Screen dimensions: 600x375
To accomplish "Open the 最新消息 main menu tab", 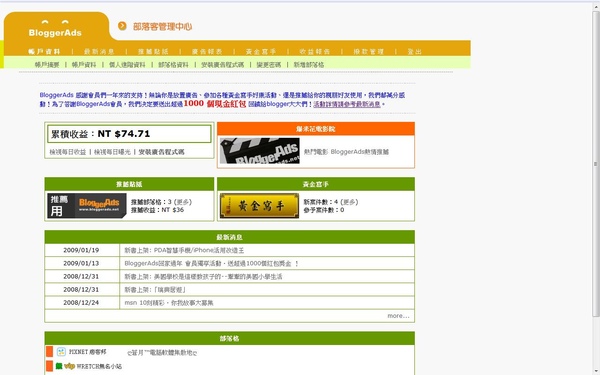I will tap(99, 52).
